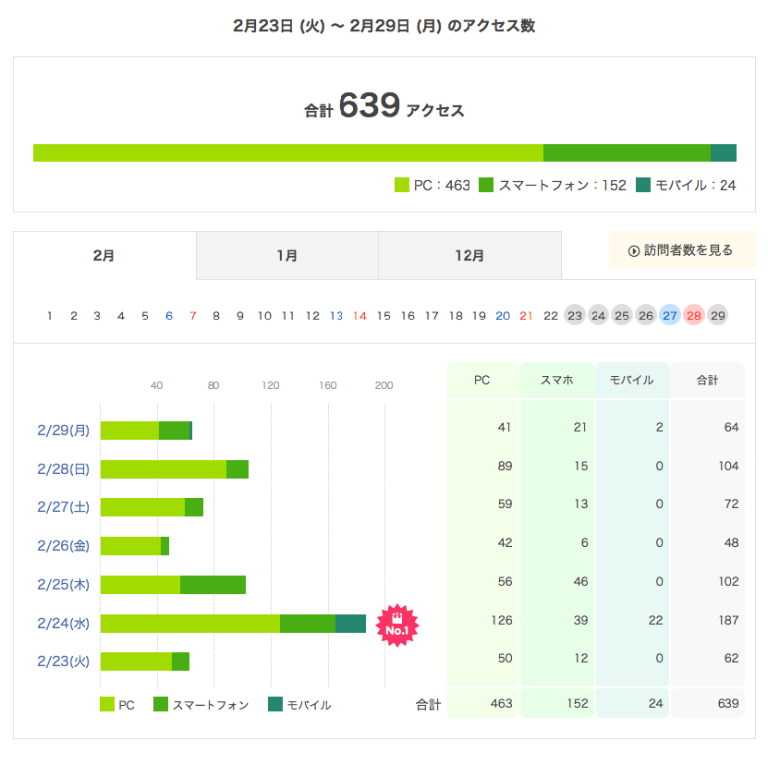Open the 2/27(土) date link
The width and height of the screenshot is (768, 765).
click(x=64, y=507)
